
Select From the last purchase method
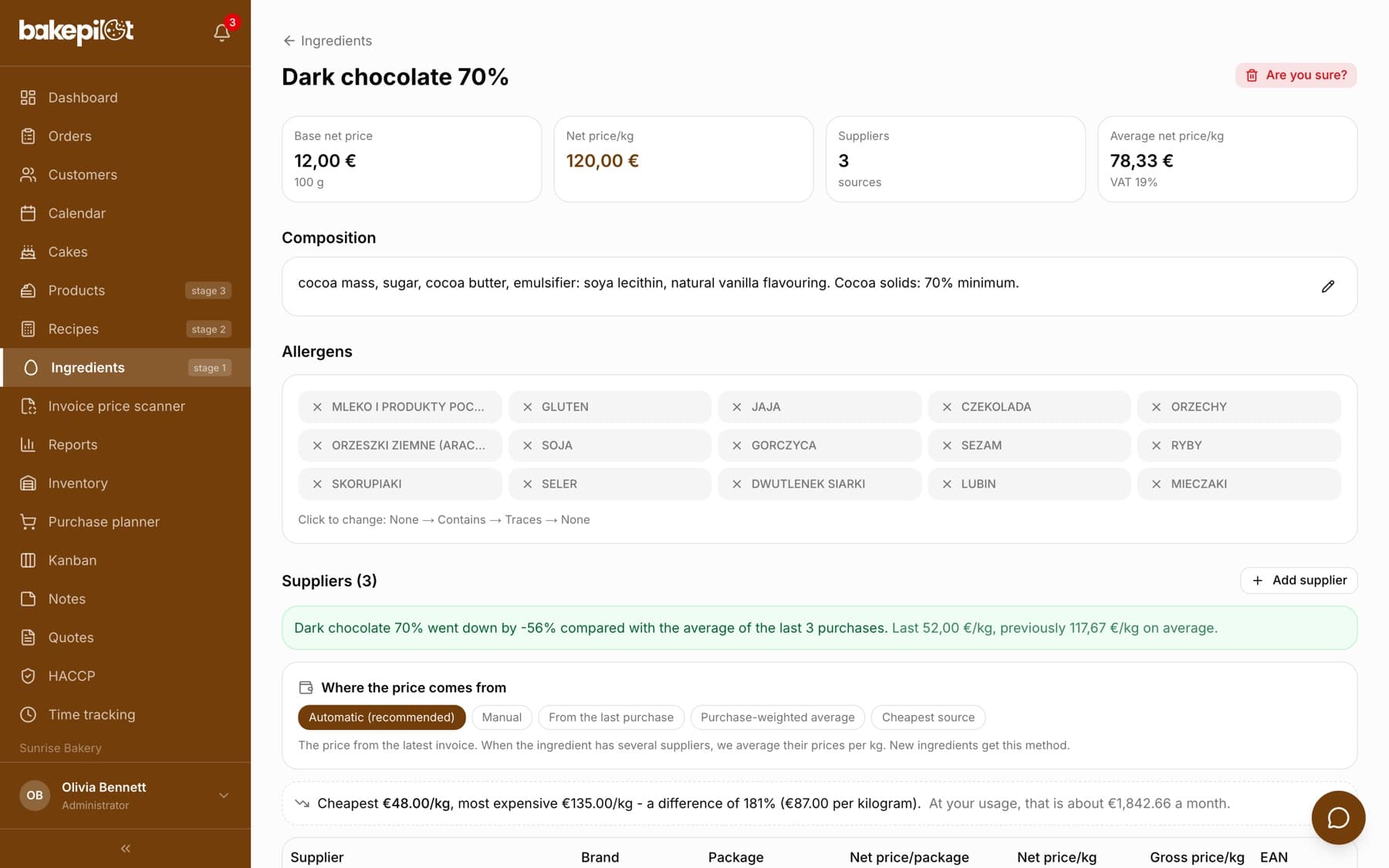coord(611,718)
